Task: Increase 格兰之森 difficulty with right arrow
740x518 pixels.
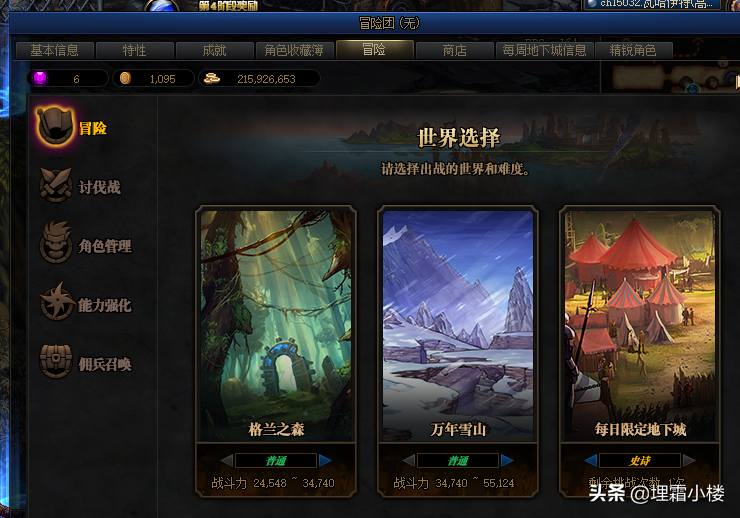Action: pyautogui.click(x=325, y=460)
